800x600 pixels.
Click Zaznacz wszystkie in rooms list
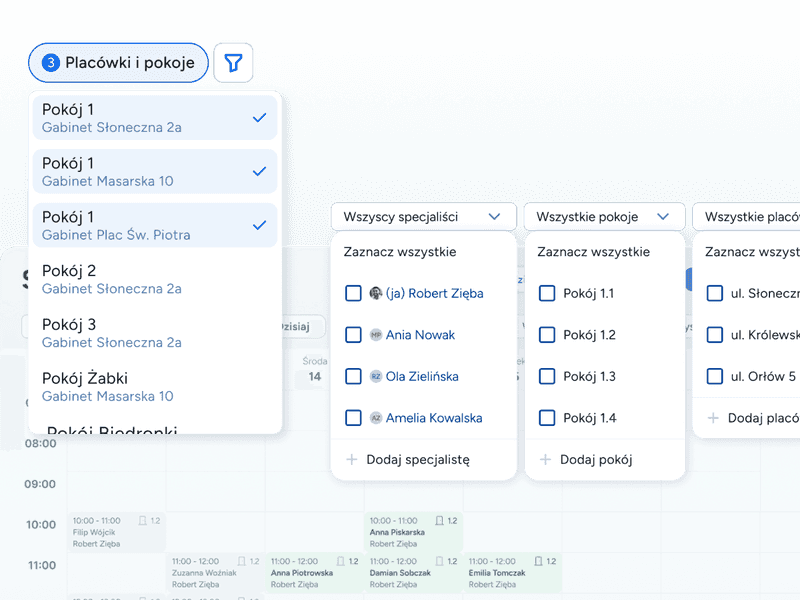(593, 252)
